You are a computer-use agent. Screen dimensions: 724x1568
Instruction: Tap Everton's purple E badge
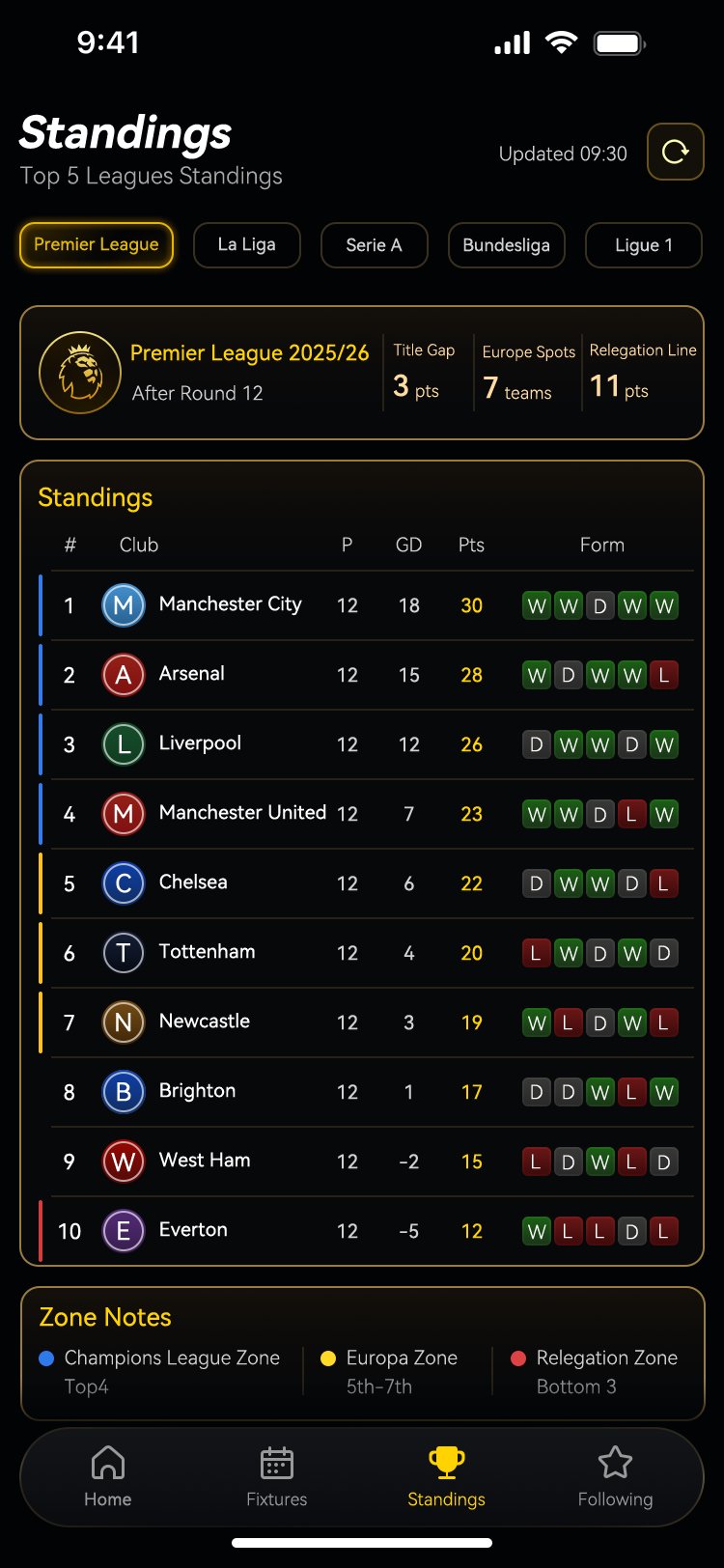click(x=124, y=1231)
